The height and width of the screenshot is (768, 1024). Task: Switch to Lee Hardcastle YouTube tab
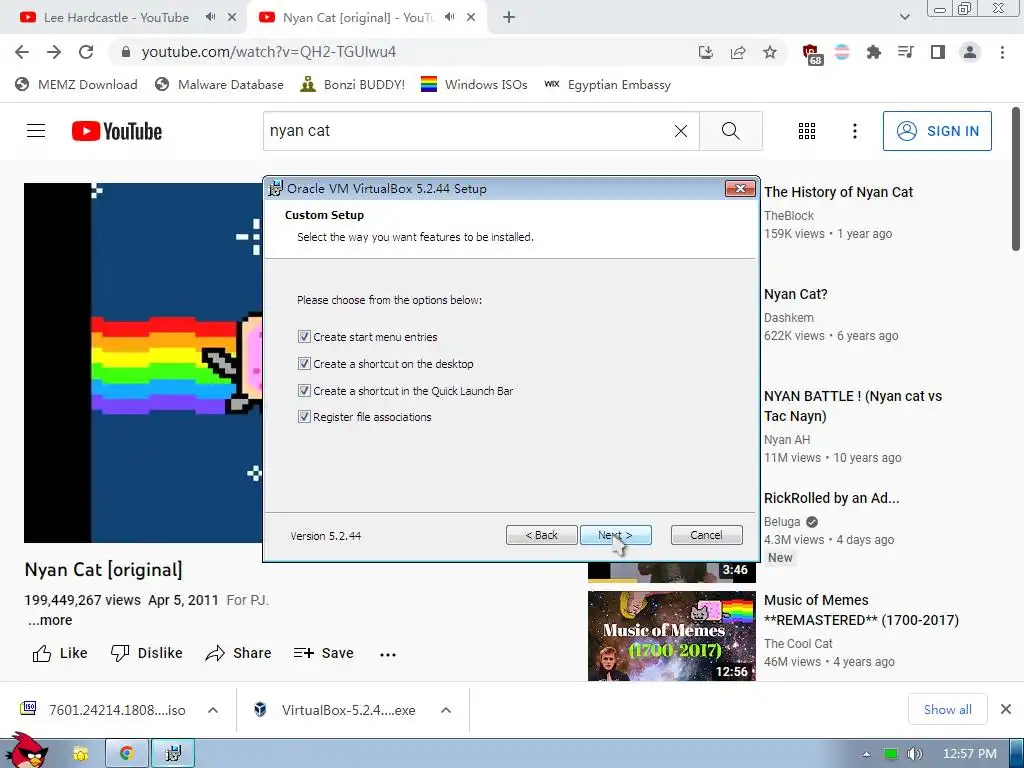pyautogui.click(x=116, y=18)
